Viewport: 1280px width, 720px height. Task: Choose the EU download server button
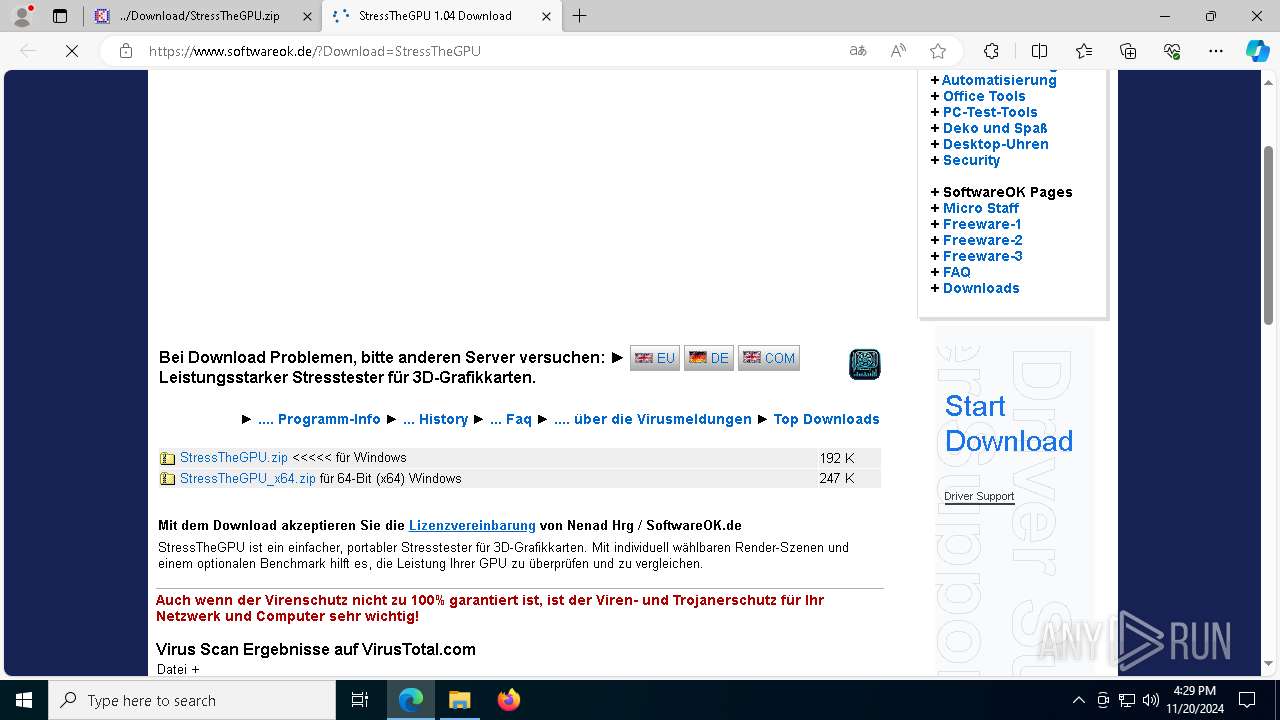tap(655, 358)
